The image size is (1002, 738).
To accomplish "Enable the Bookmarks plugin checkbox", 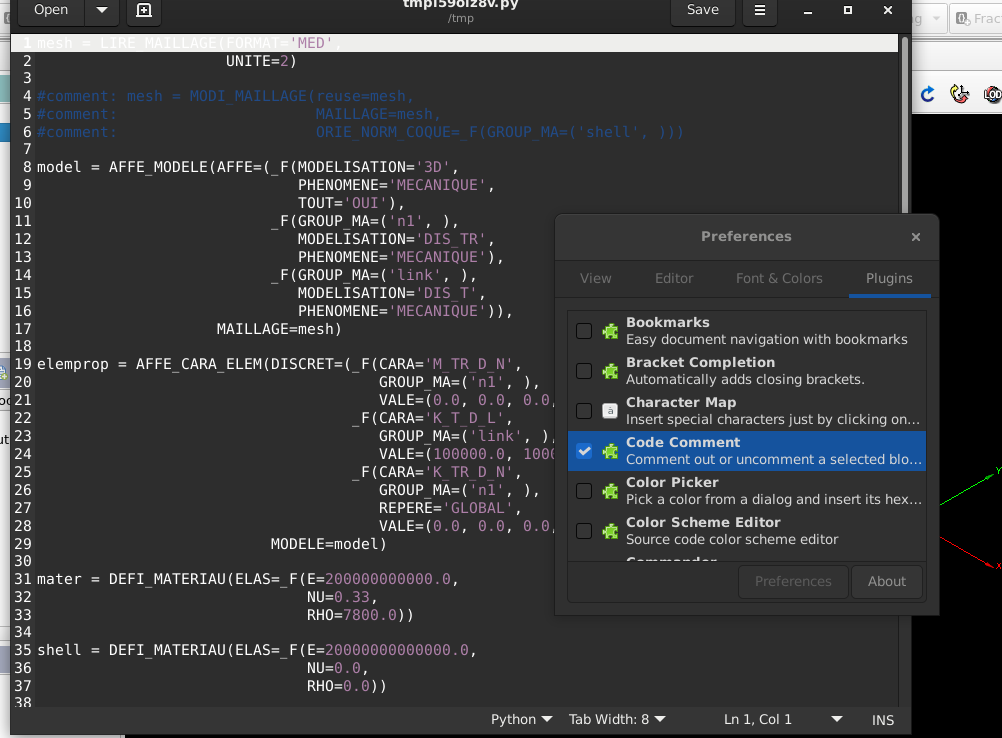I will pos(584,331).
